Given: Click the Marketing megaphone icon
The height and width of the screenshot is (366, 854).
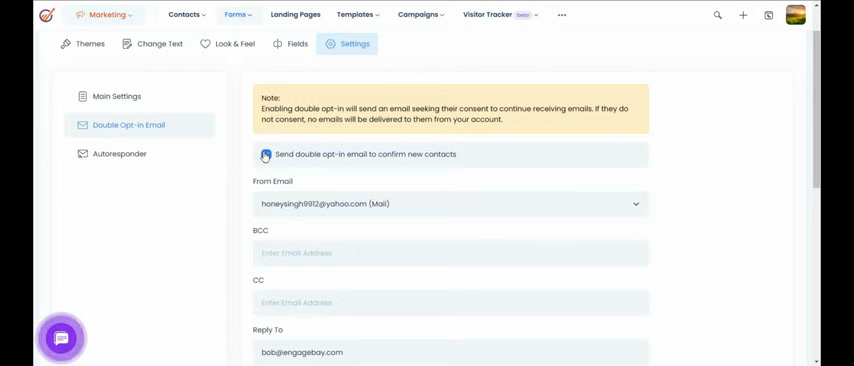Looking at the screenshot, I should (81, 15).
